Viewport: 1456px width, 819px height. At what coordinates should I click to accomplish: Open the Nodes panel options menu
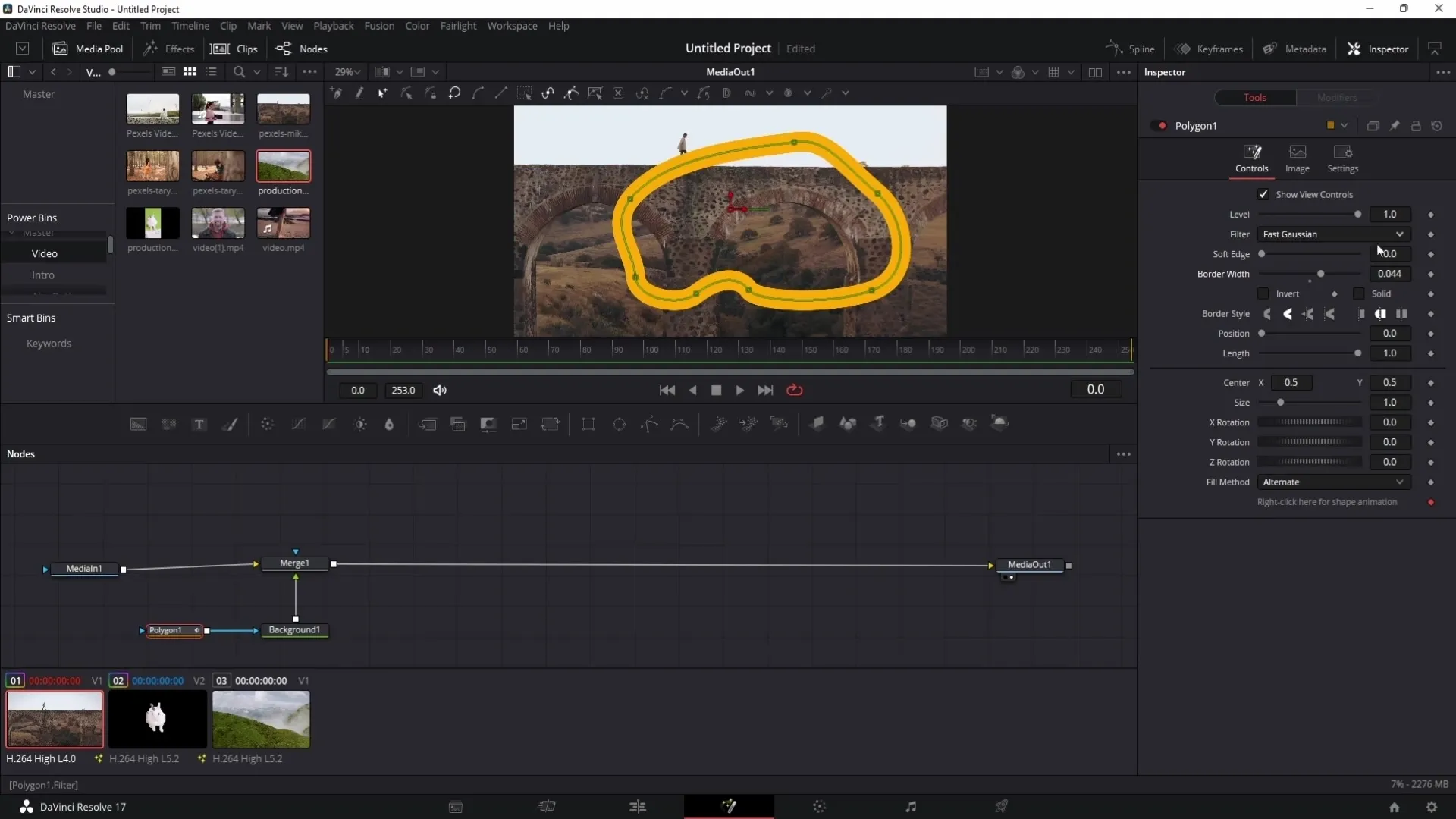point(1124,454)
